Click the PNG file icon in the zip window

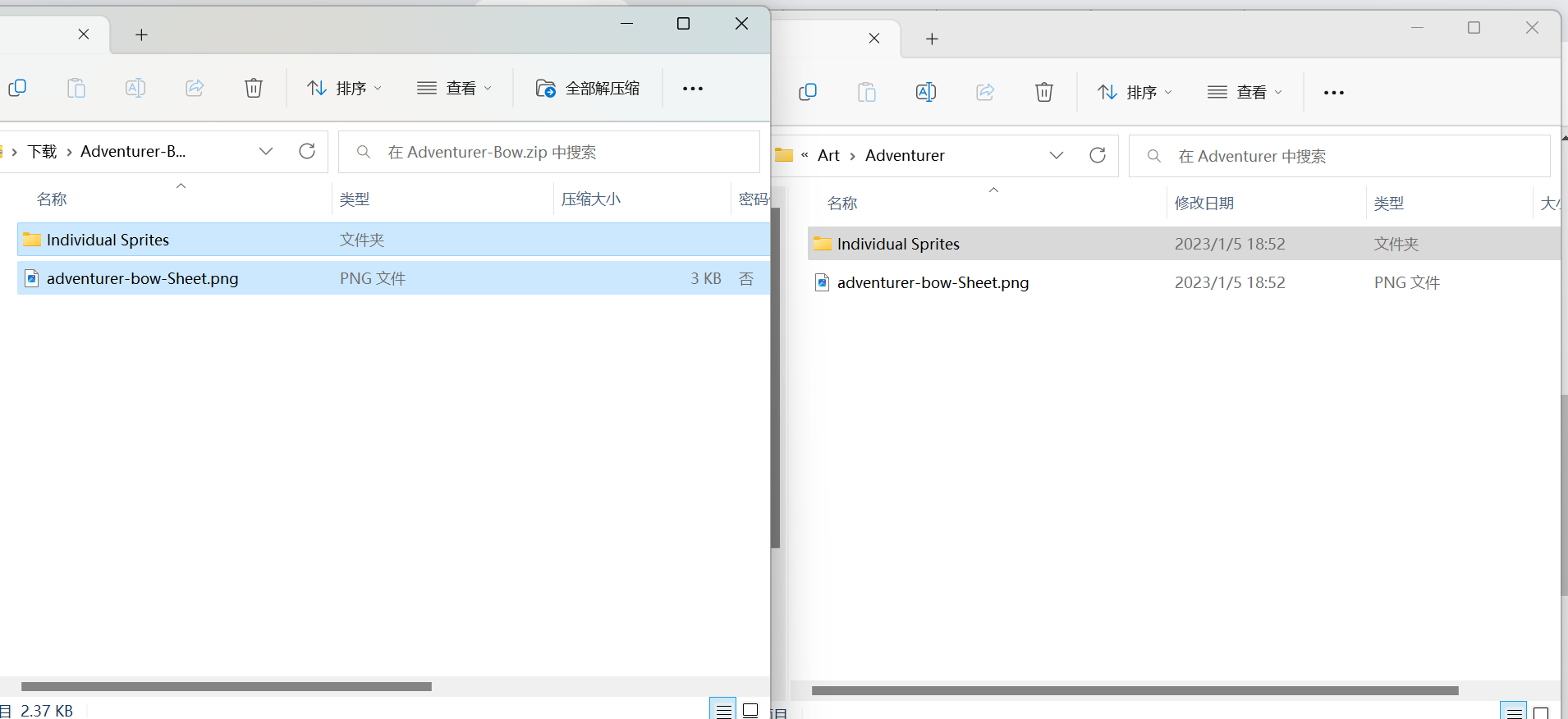[x=32, y=278]
